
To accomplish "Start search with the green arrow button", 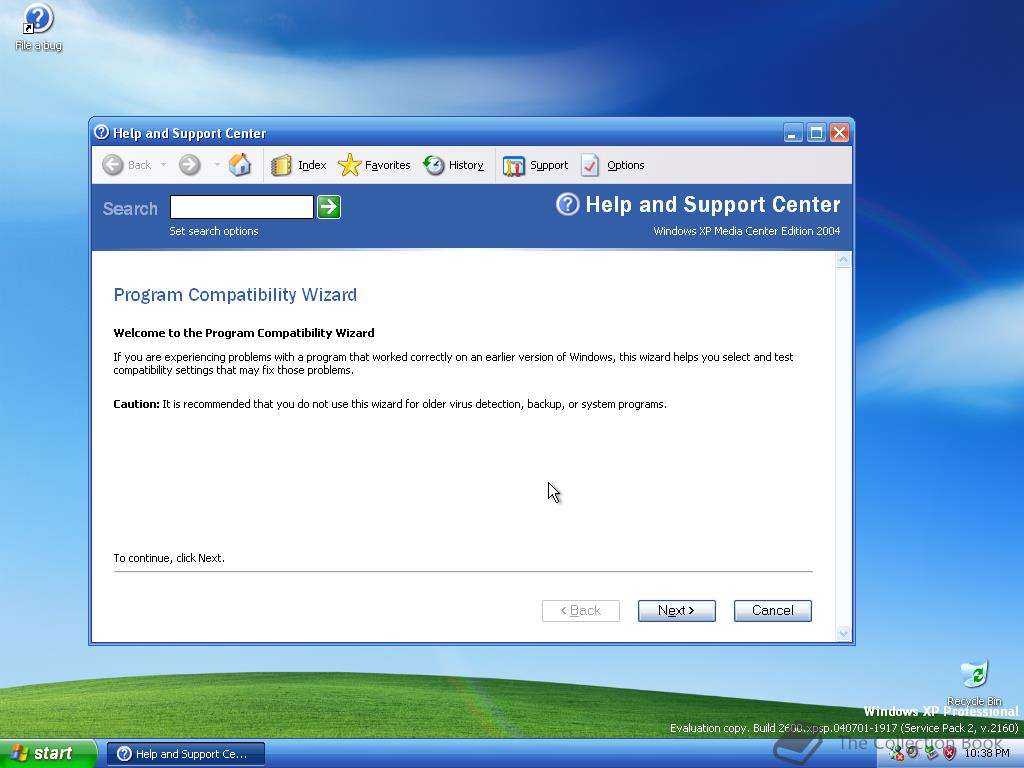I will 329,207.
